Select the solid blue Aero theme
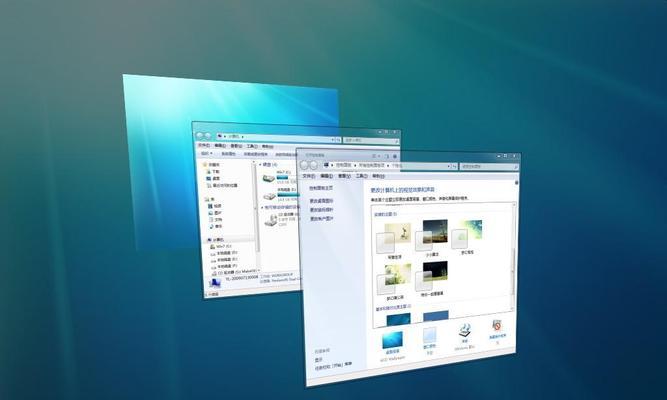The height and width of the screenshot is (400, 667). coord(436,317)
